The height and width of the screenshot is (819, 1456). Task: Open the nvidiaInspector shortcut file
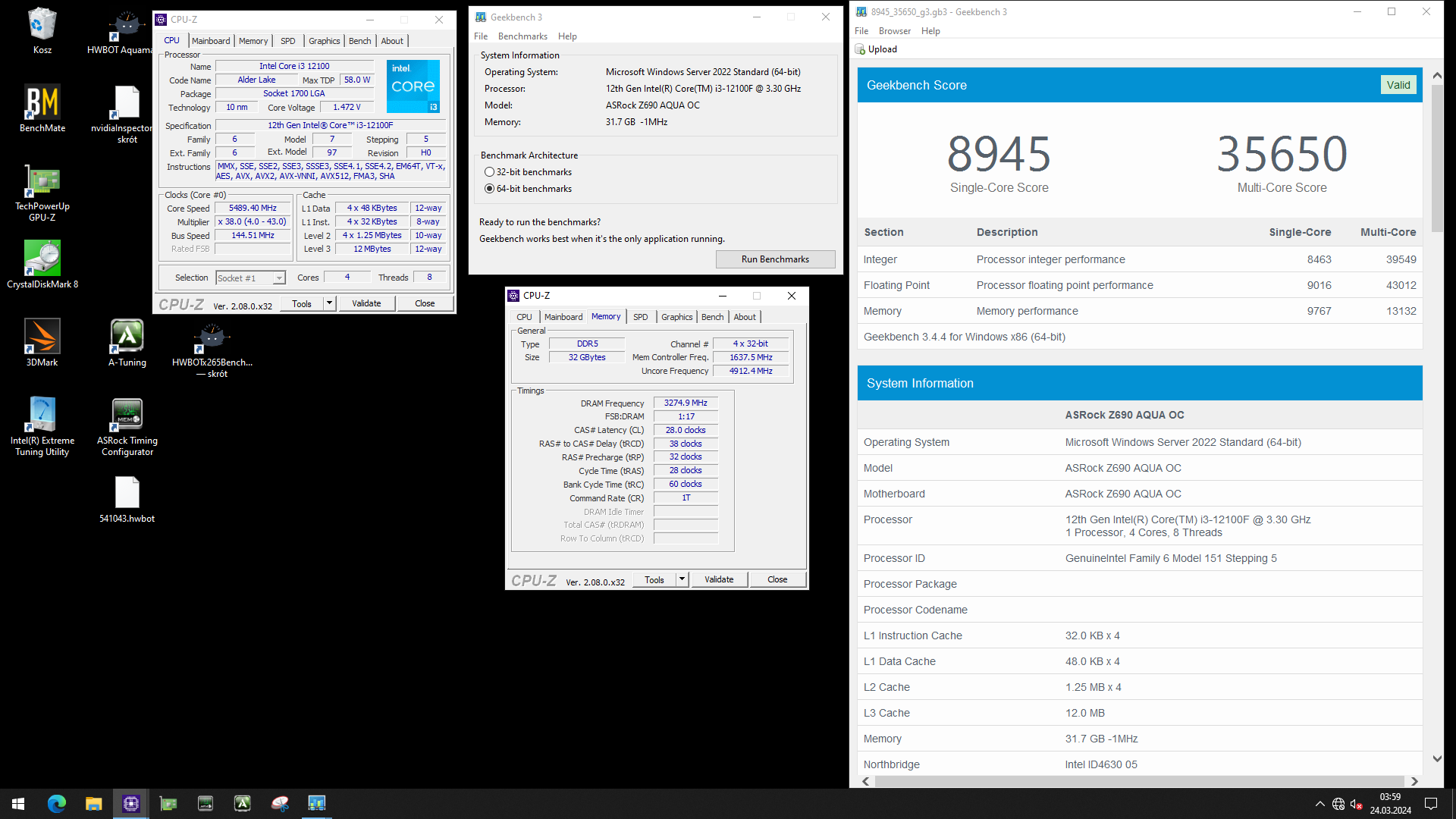point(127,114)
